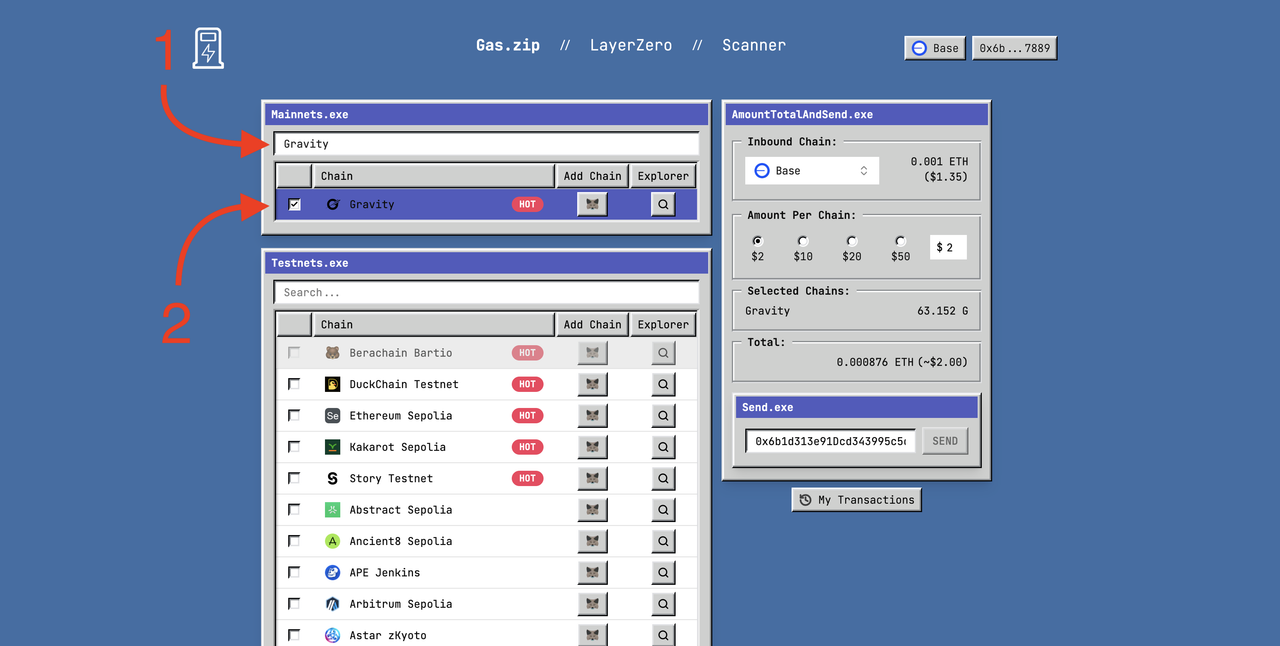
Task: Add Gravity chain via MetaMask fox icon
Action: click(592, 204)
